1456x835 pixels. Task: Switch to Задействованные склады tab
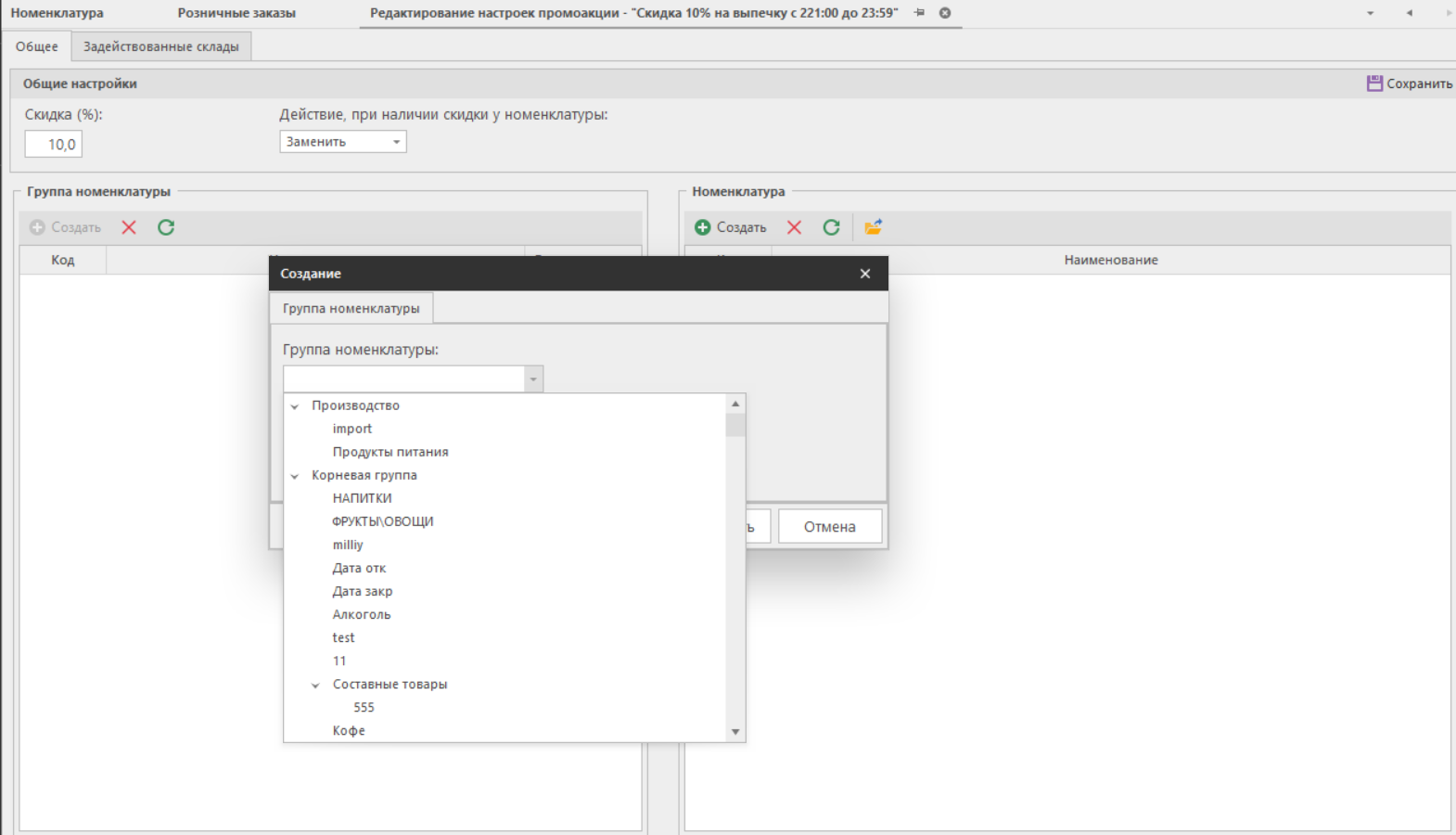point(160,46)
